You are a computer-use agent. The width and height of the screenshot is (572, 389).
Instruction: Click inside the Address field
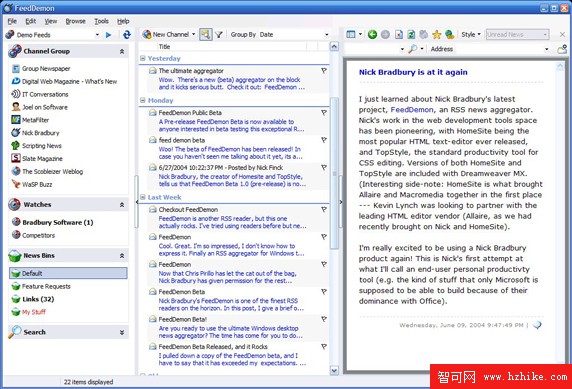(x=498, y=49)
